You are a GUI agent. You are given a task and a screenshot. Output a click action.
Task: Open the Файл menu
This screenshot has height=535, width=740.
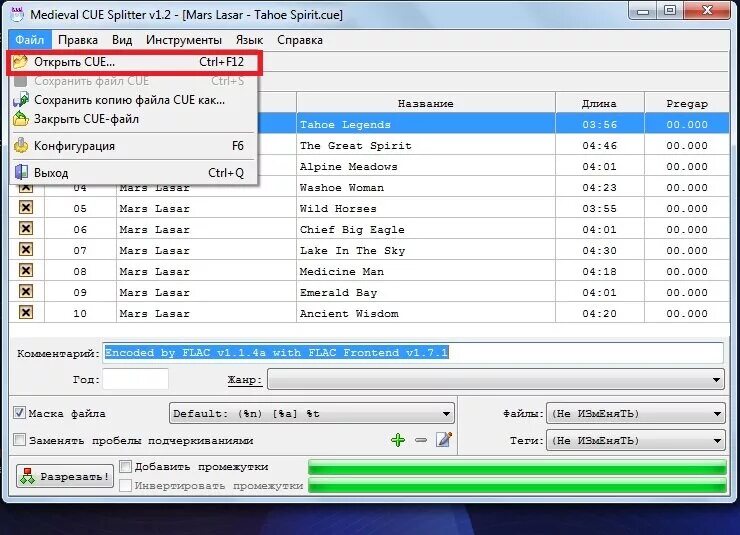point(29,40)
